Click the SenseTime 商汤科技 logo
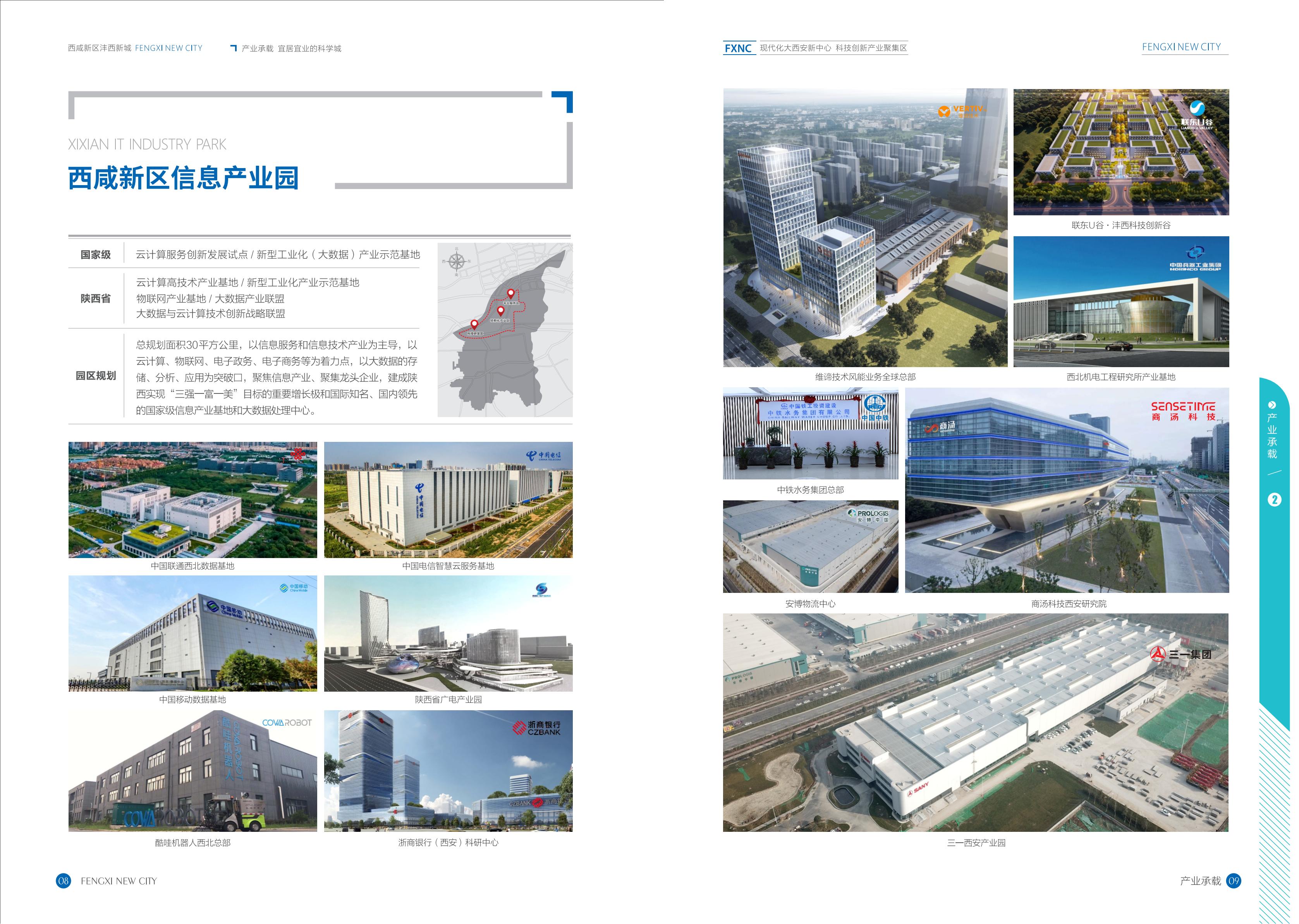 (x=1184, y=411)
